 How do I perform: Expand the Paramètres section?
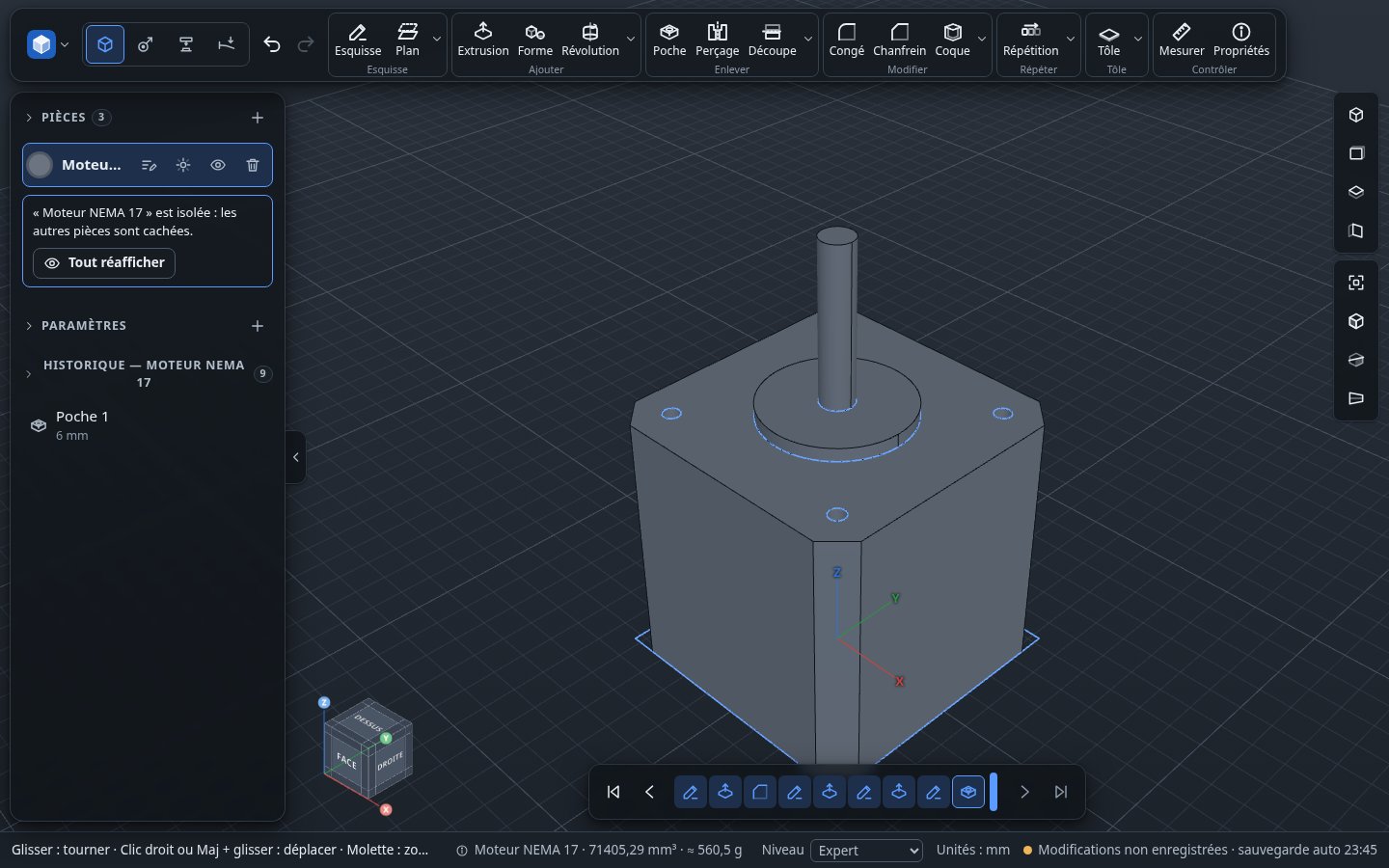pos(29,326)
